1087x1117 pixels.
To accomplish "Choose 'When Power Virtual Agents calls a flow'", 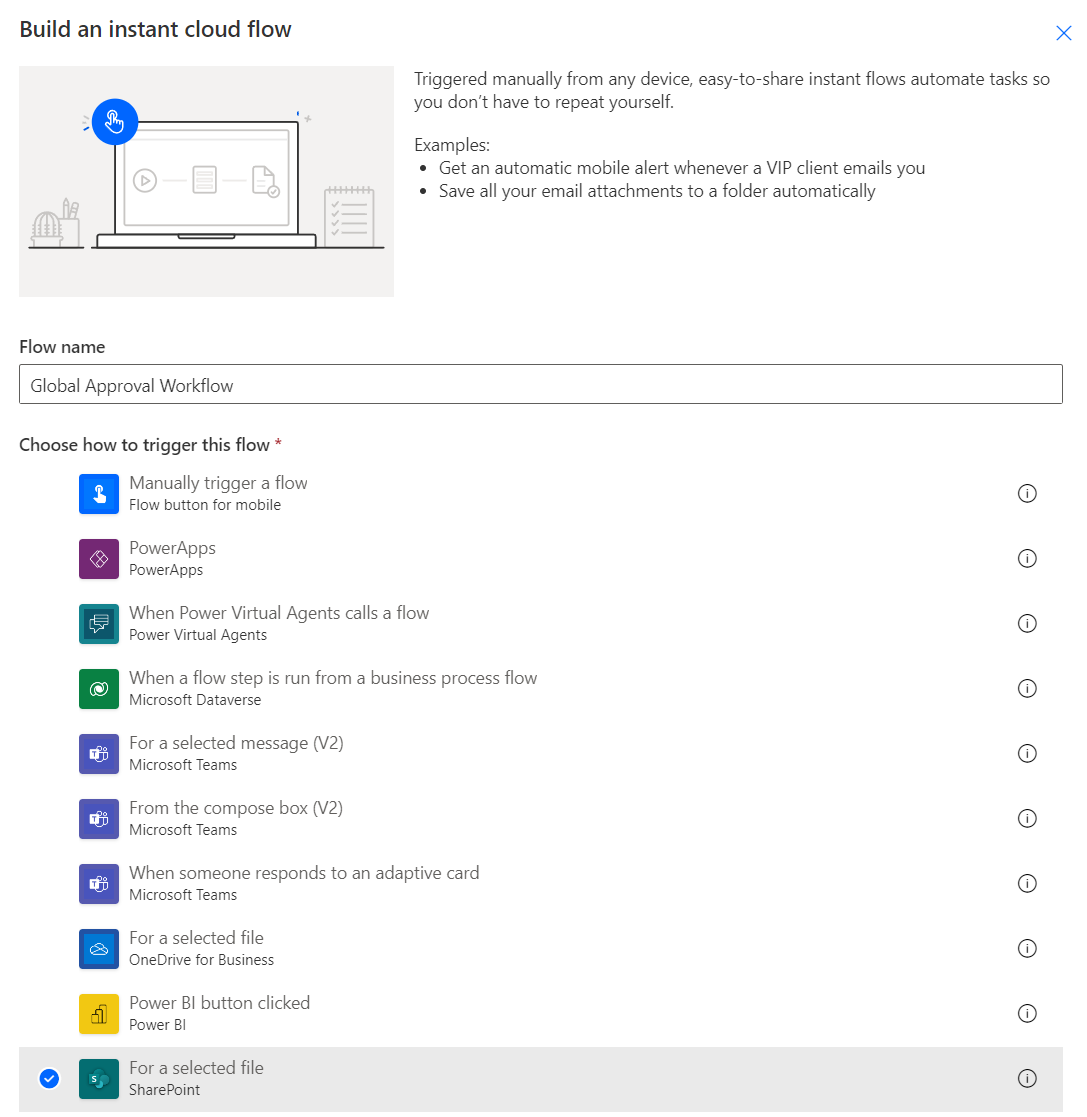I will pyautogui.click(x=279, y=613).
